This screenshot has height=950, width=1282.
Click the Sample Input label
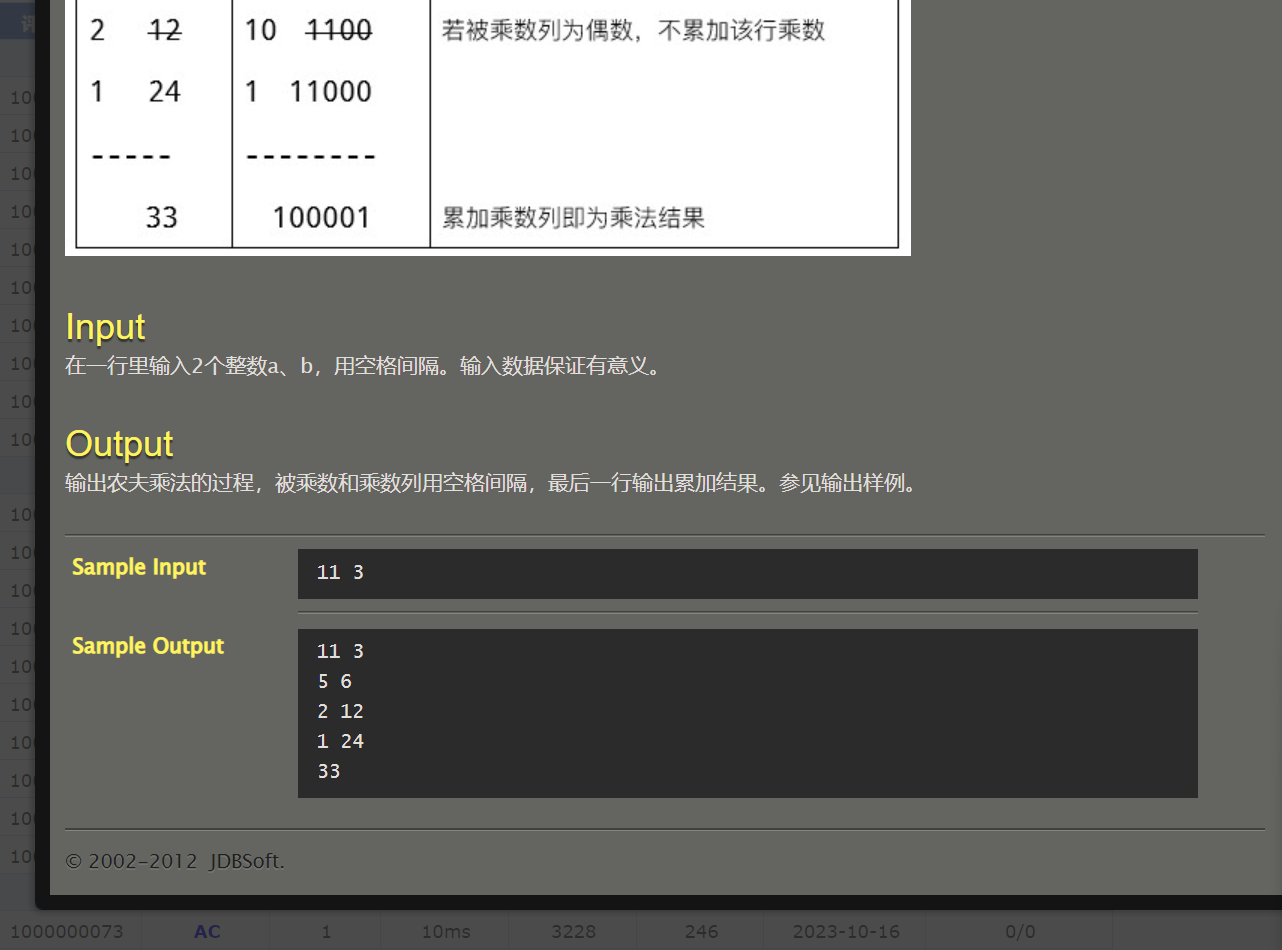139,567
